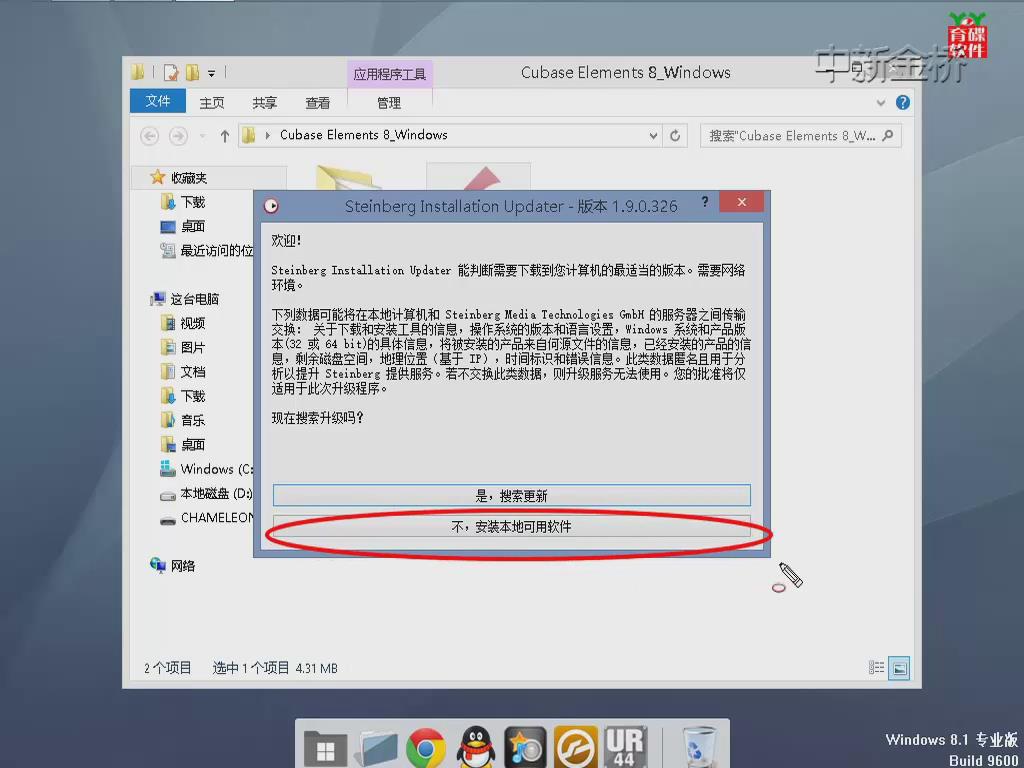The image size is (1024, 768).
Task: Click new folder icon in quick access toolbar
Action: (193, 72)
